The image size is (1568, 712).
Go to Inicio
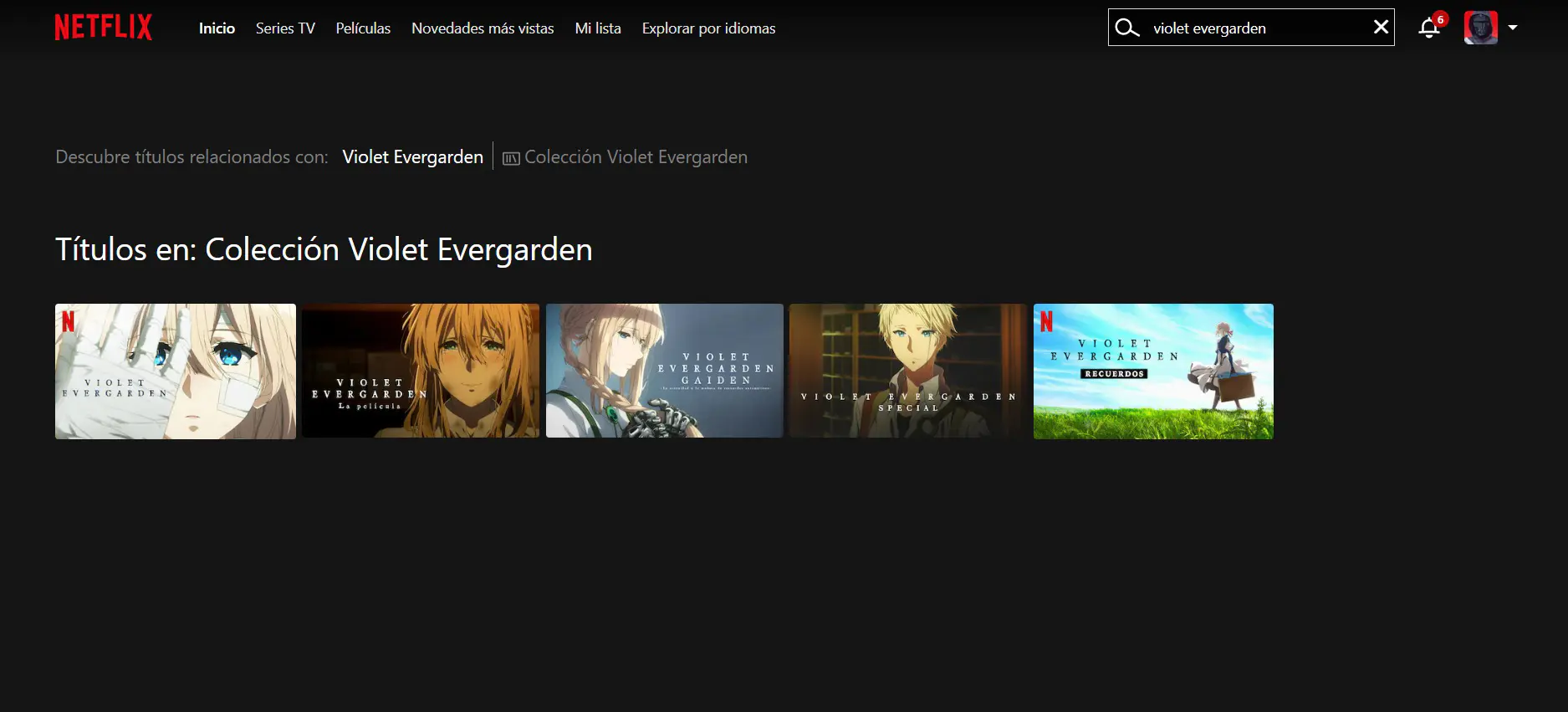(x=217, y=28)
